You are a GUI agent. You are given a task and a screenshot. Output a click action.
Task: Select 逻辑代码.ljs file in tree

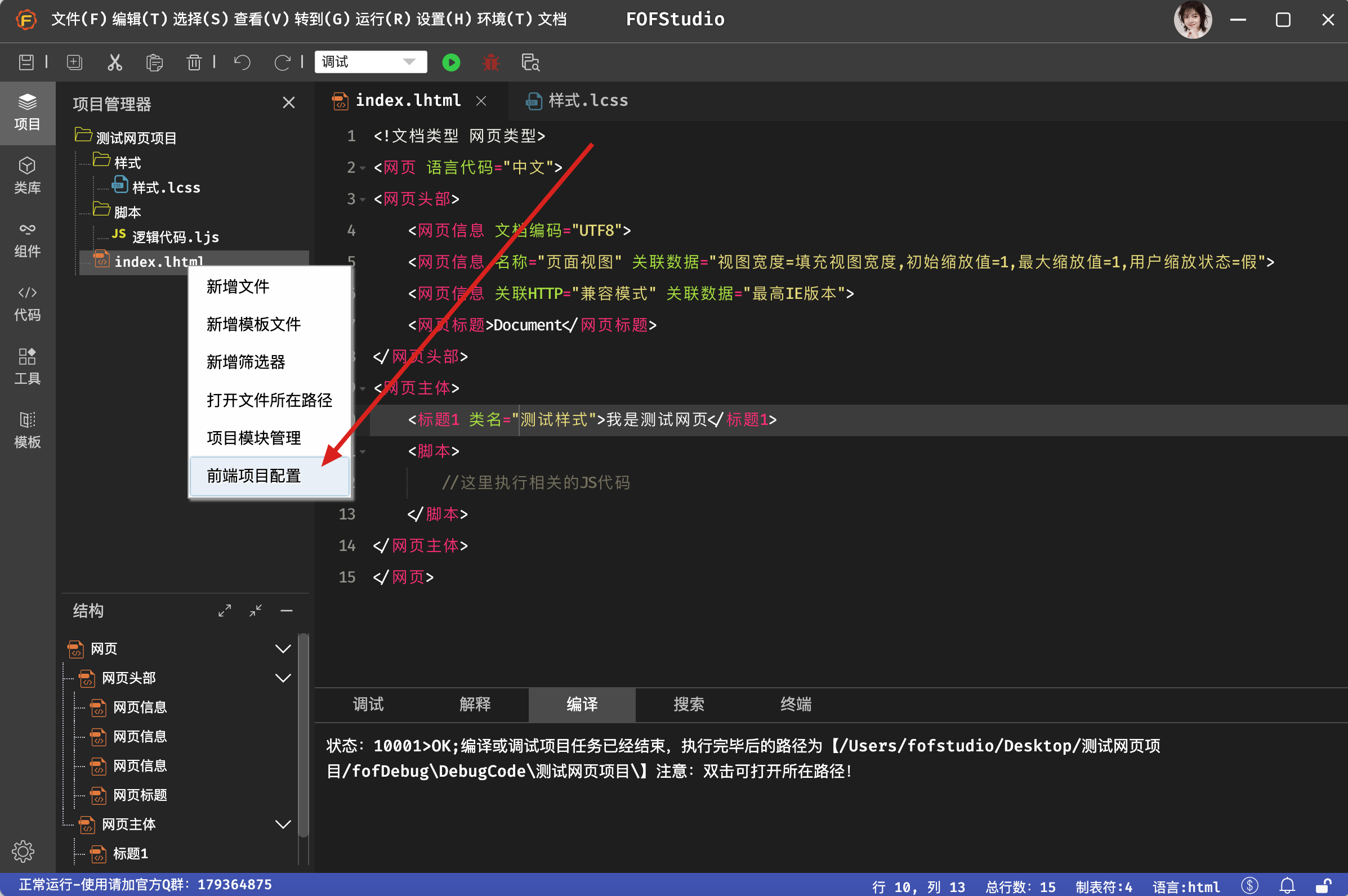coord(165,236)
